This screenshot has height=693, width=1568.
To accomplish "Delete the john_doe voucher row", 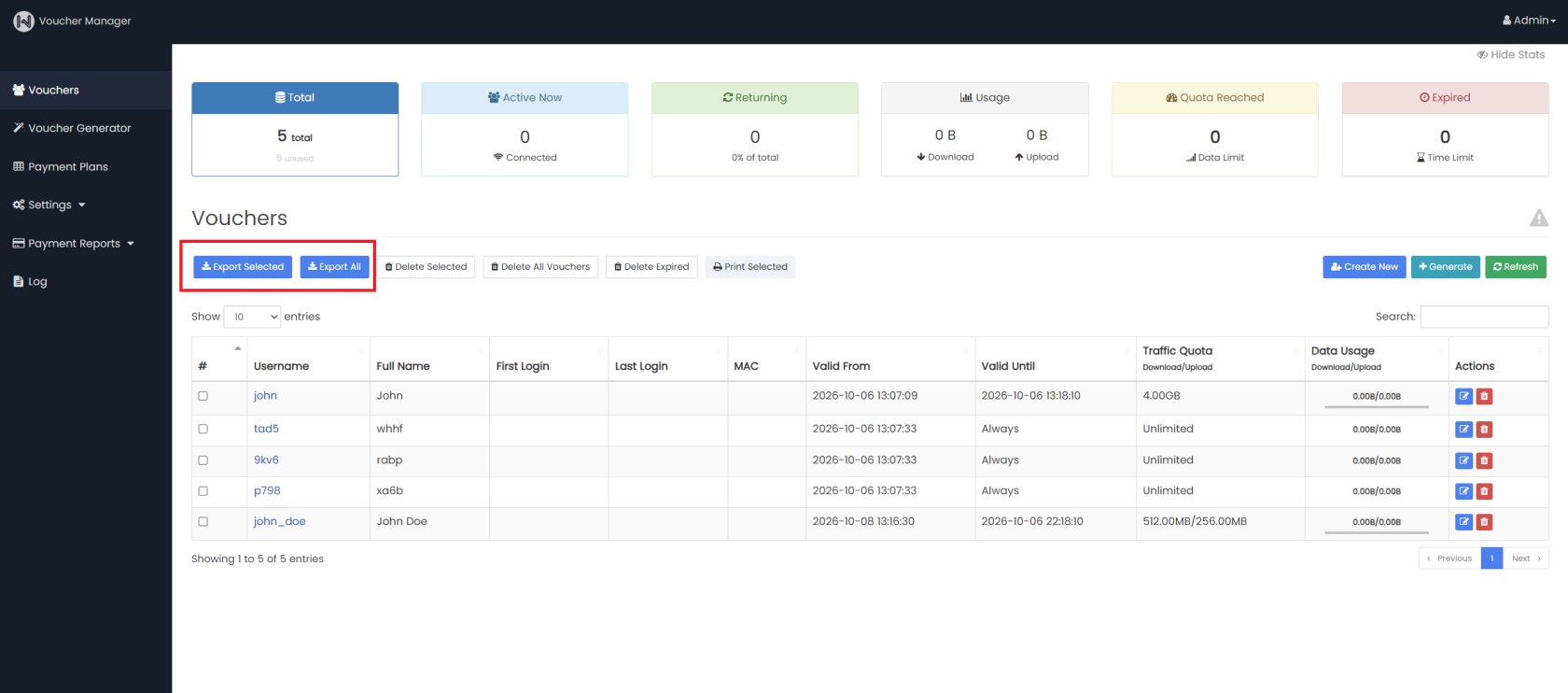I will [x=1484, y=522].
